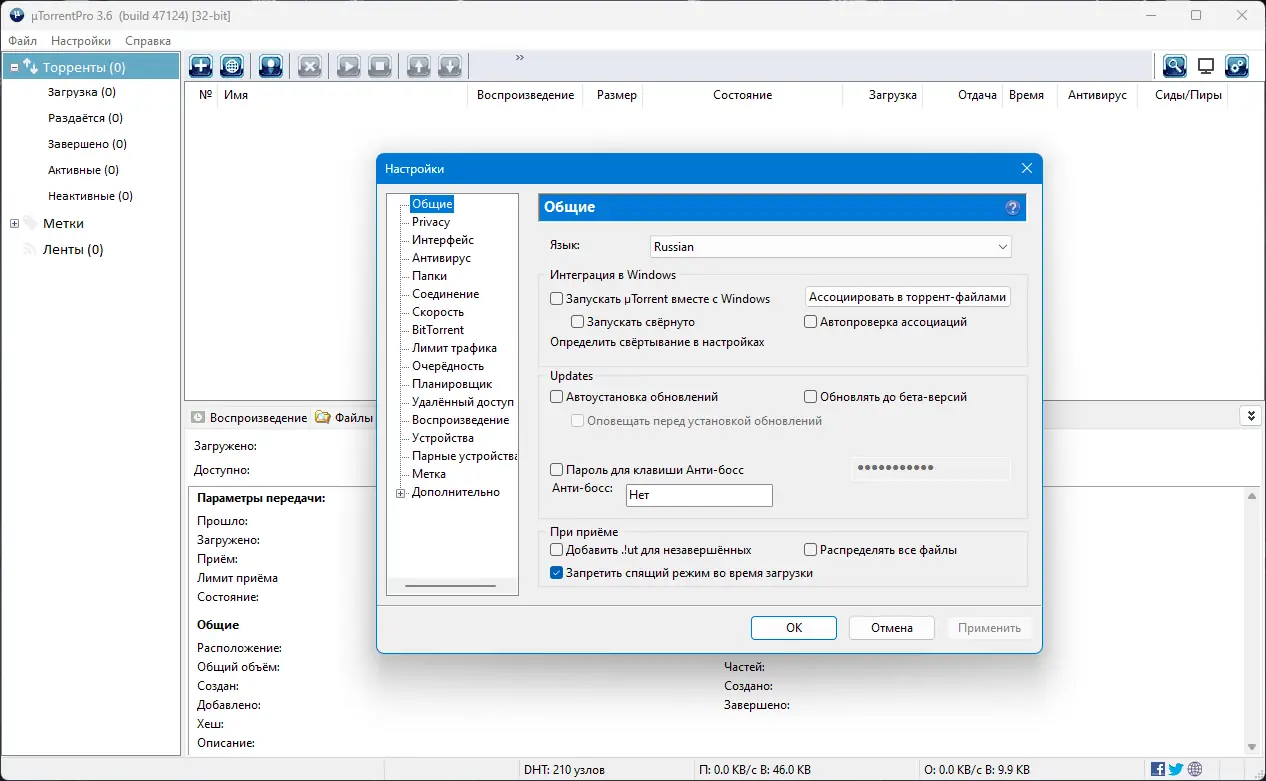
Task: Select Скорость settings category
Action: pos(438,312)
